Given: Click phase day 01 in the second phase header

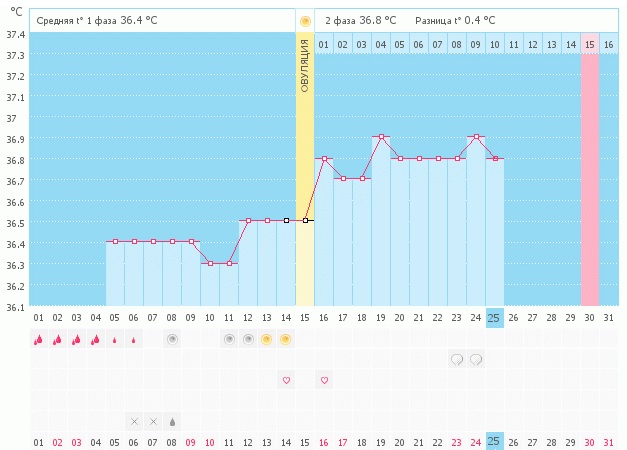Looking at the screenshot, I should coord(324,45).
